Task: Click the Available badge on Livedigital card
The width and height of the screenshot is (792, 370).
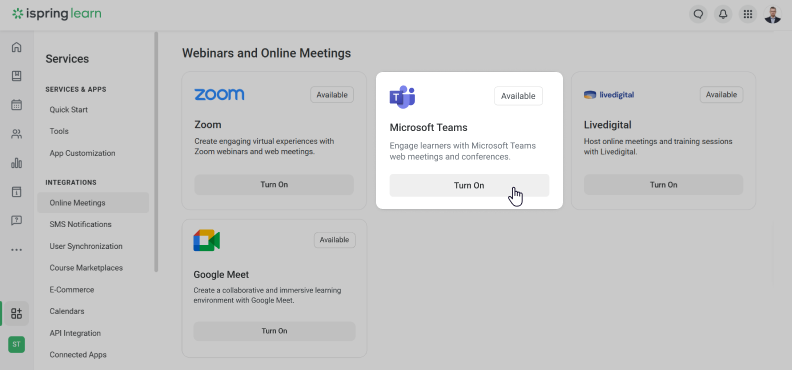Action: pos(721,94)
